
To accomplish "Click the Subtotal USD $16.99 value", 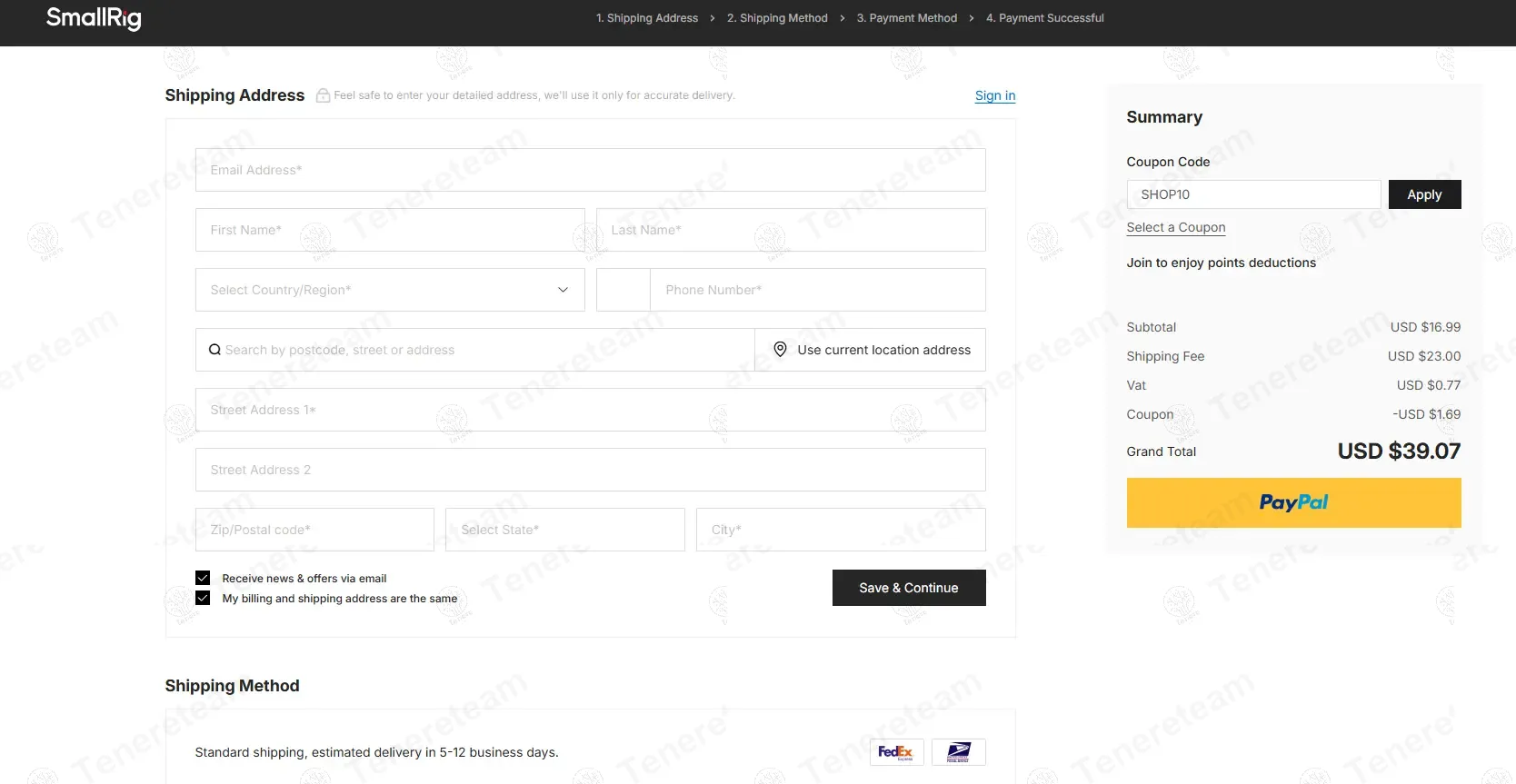I will 1425,327.
